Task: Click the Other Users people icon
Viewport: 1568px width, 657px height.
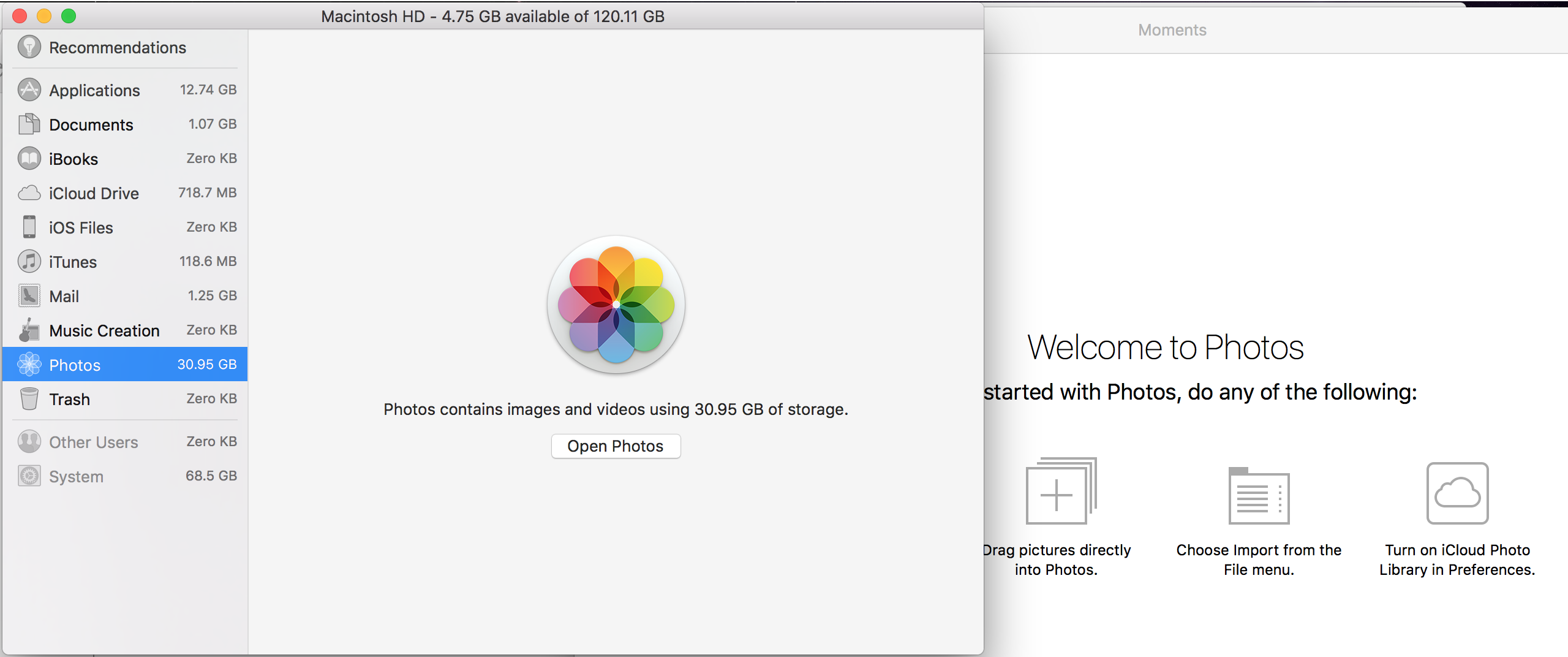Action: click(x=29, y=442)
